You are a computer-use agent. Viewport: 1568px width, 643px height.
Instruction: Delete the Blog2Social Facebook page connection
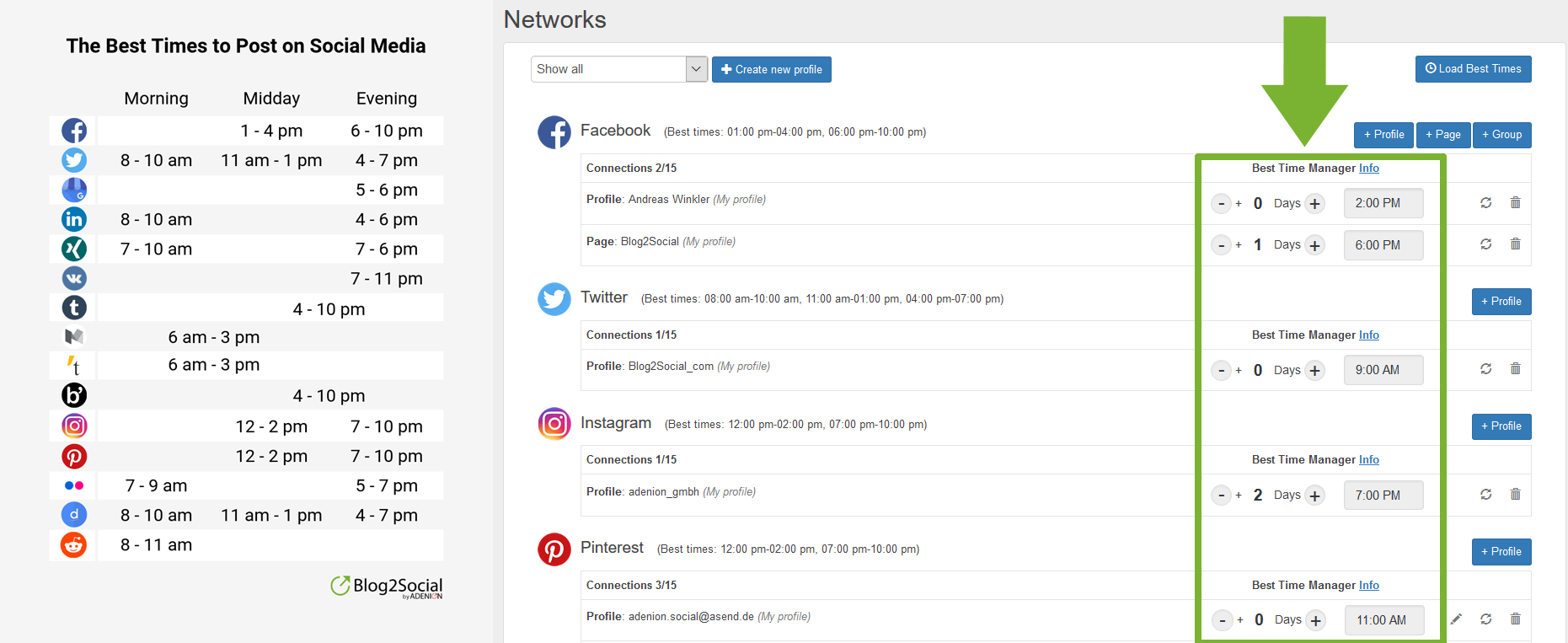point(1516,244)
